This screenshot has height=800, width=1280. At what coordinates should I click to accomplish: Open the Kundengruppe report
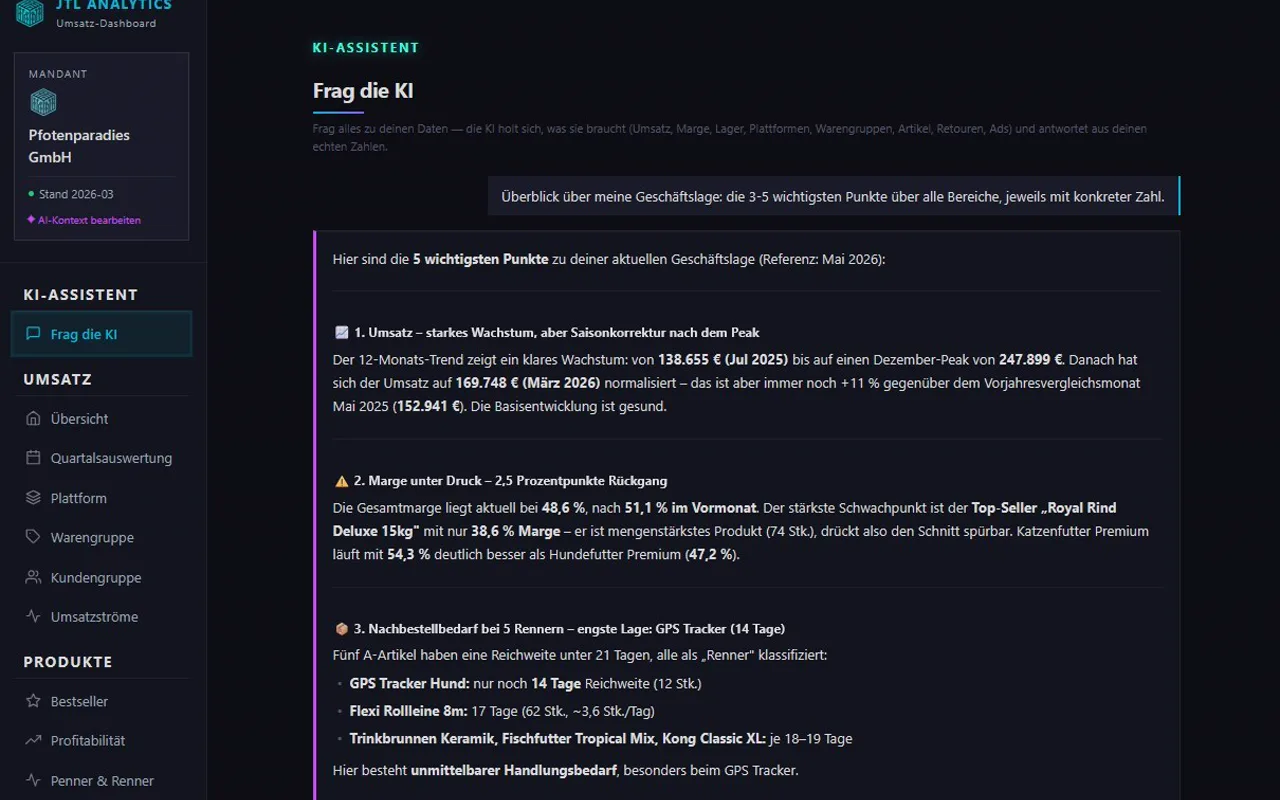101,577
